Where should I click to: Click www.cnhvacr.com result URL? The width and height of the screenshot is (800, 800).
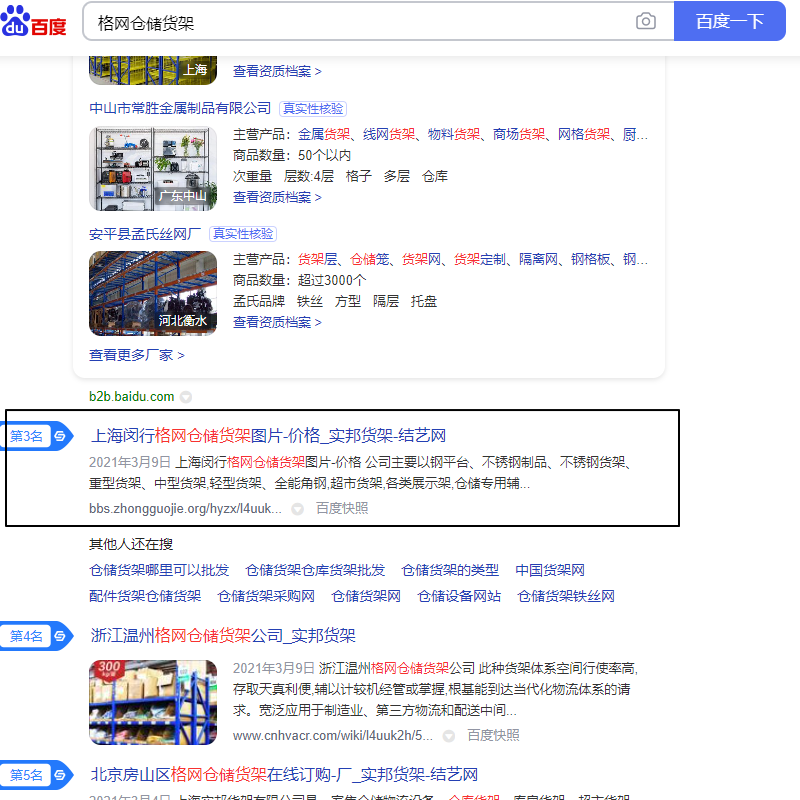tap(333, 736)
